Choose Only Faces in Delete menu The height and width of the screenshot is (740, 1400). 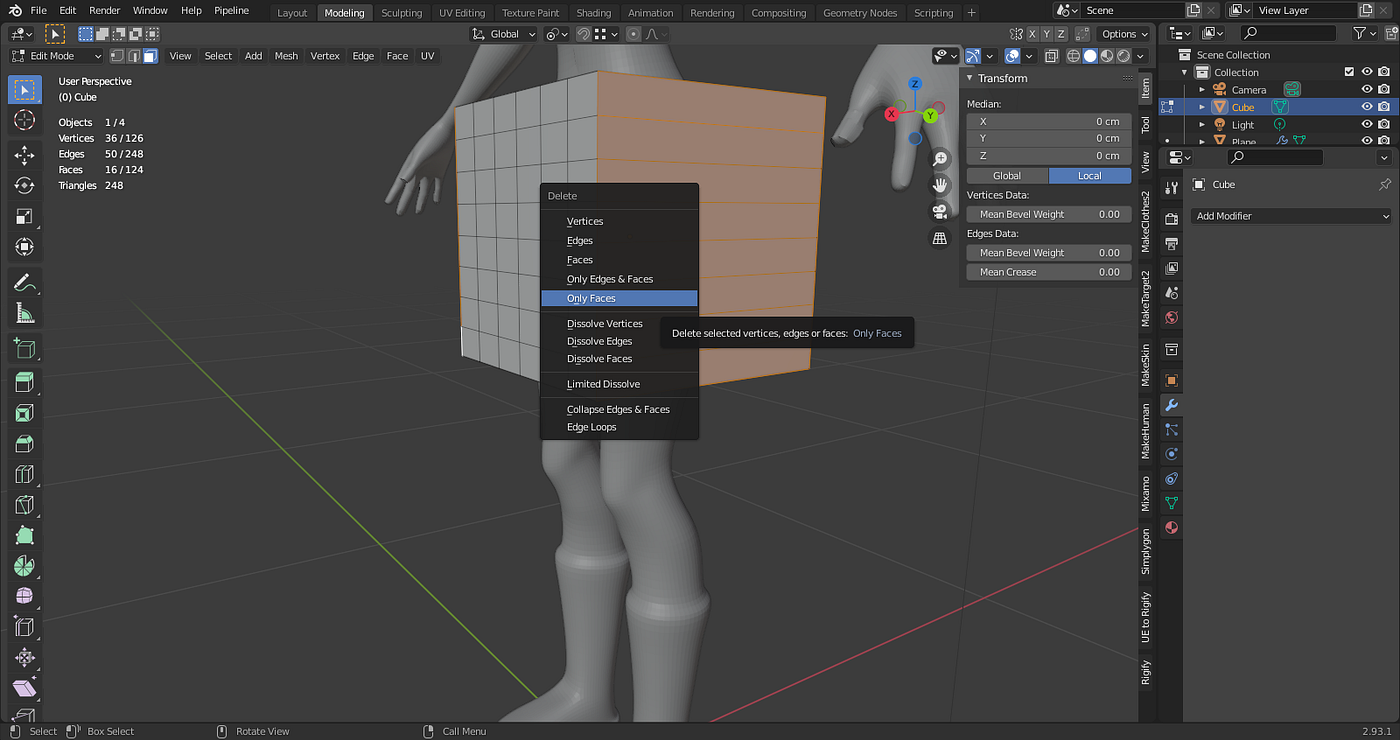(x=619, y=298)
